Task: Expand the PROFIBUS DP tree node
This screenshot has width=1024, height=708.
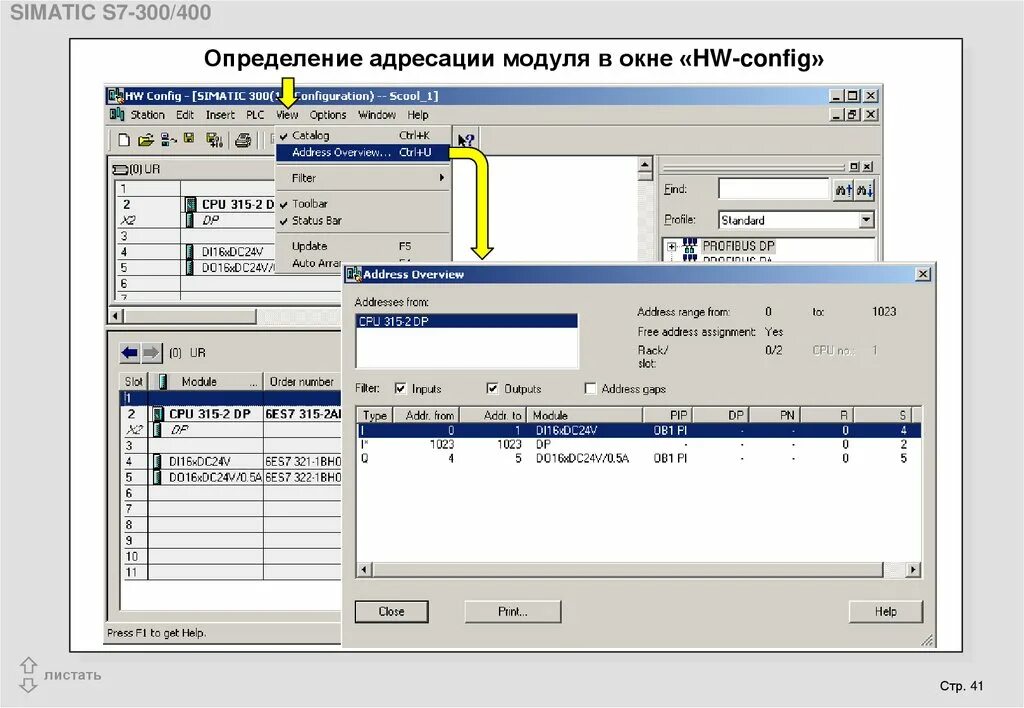Action: [x=671, y=247]
